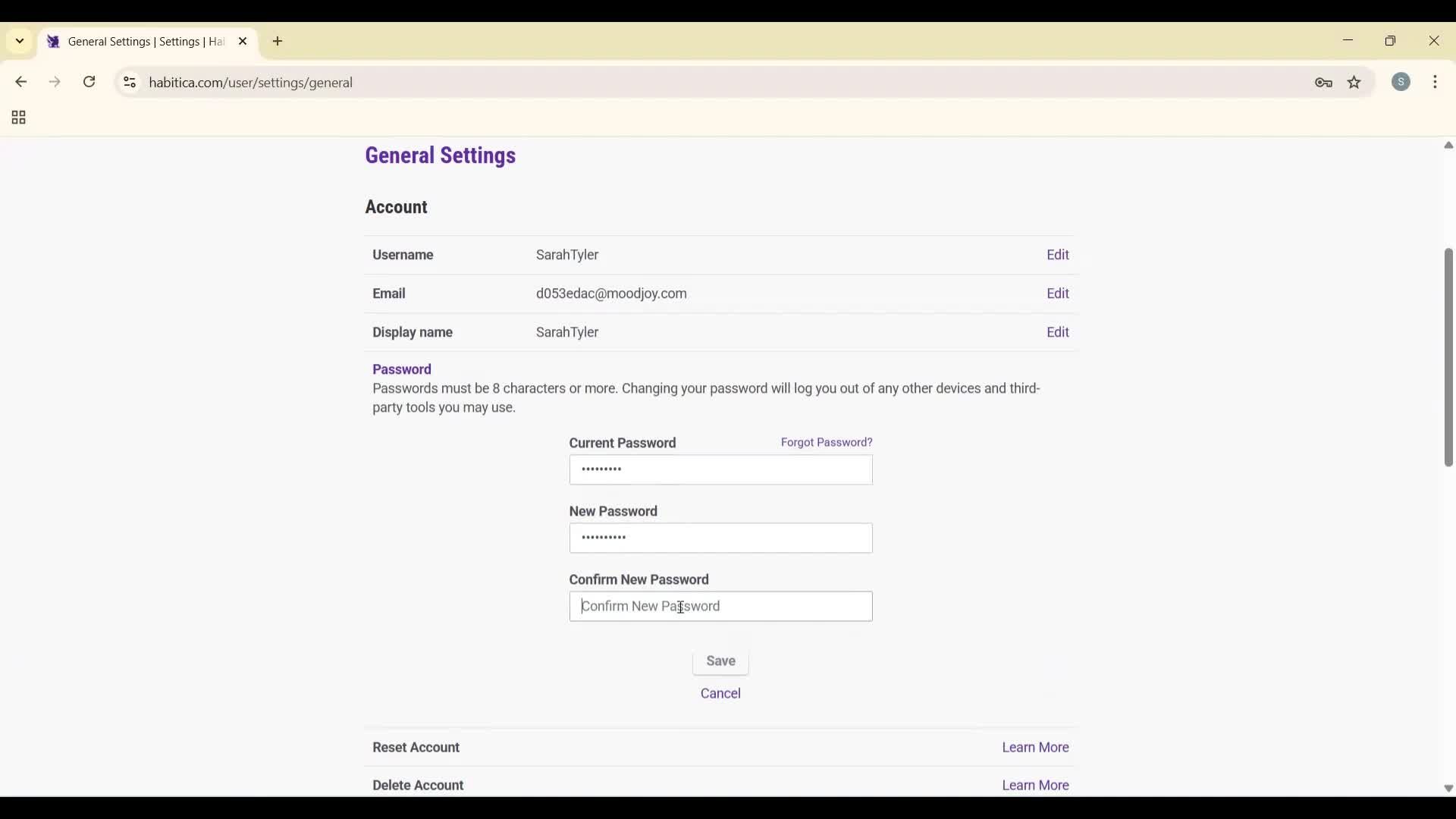Image resolution: width=1456 pixels, height=819 pixels.
Task: Edit the Username SarahTyler
Action: (x=1058, y=255)
